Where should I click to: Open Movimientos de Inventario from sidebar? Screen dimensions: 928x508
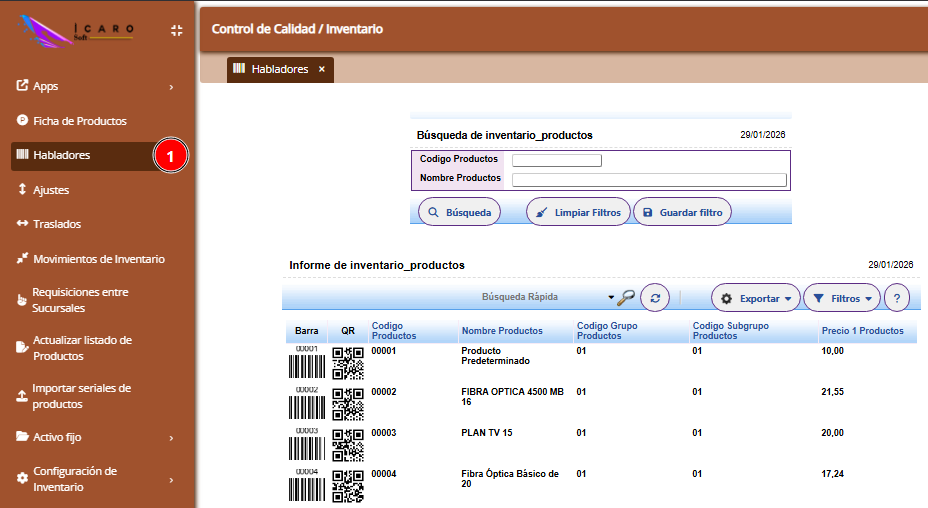[x=98, y=259]
